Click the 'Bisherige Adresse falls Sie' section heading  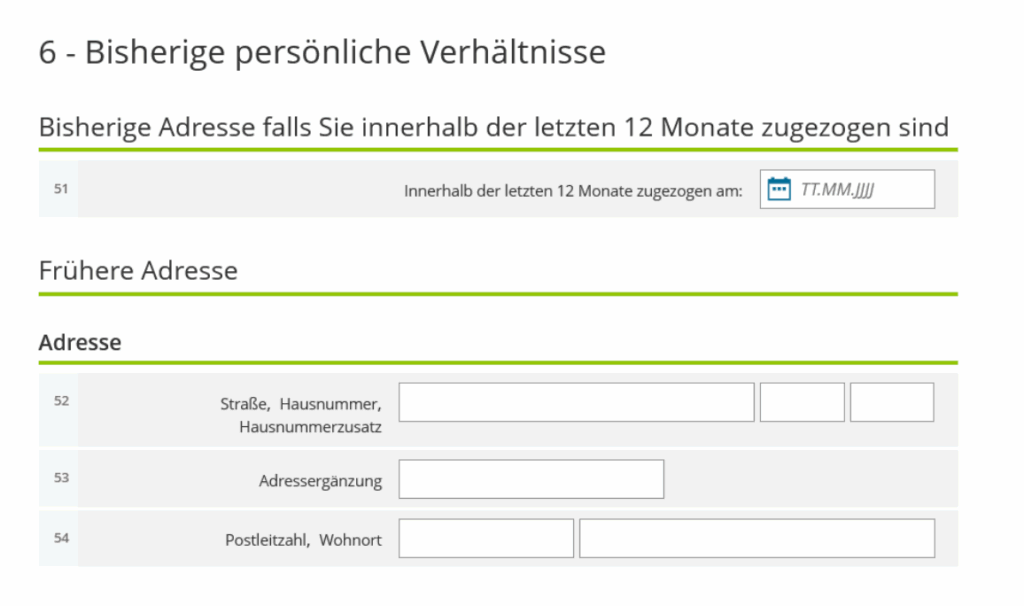point(493,128)
